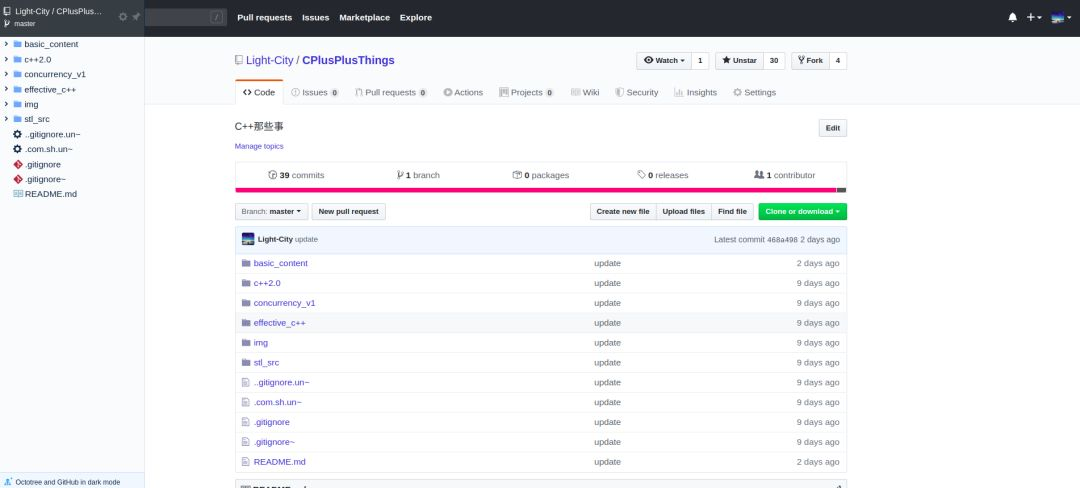
Task: Open latest commit hash 468a498
Action: [x=782, y=240]
